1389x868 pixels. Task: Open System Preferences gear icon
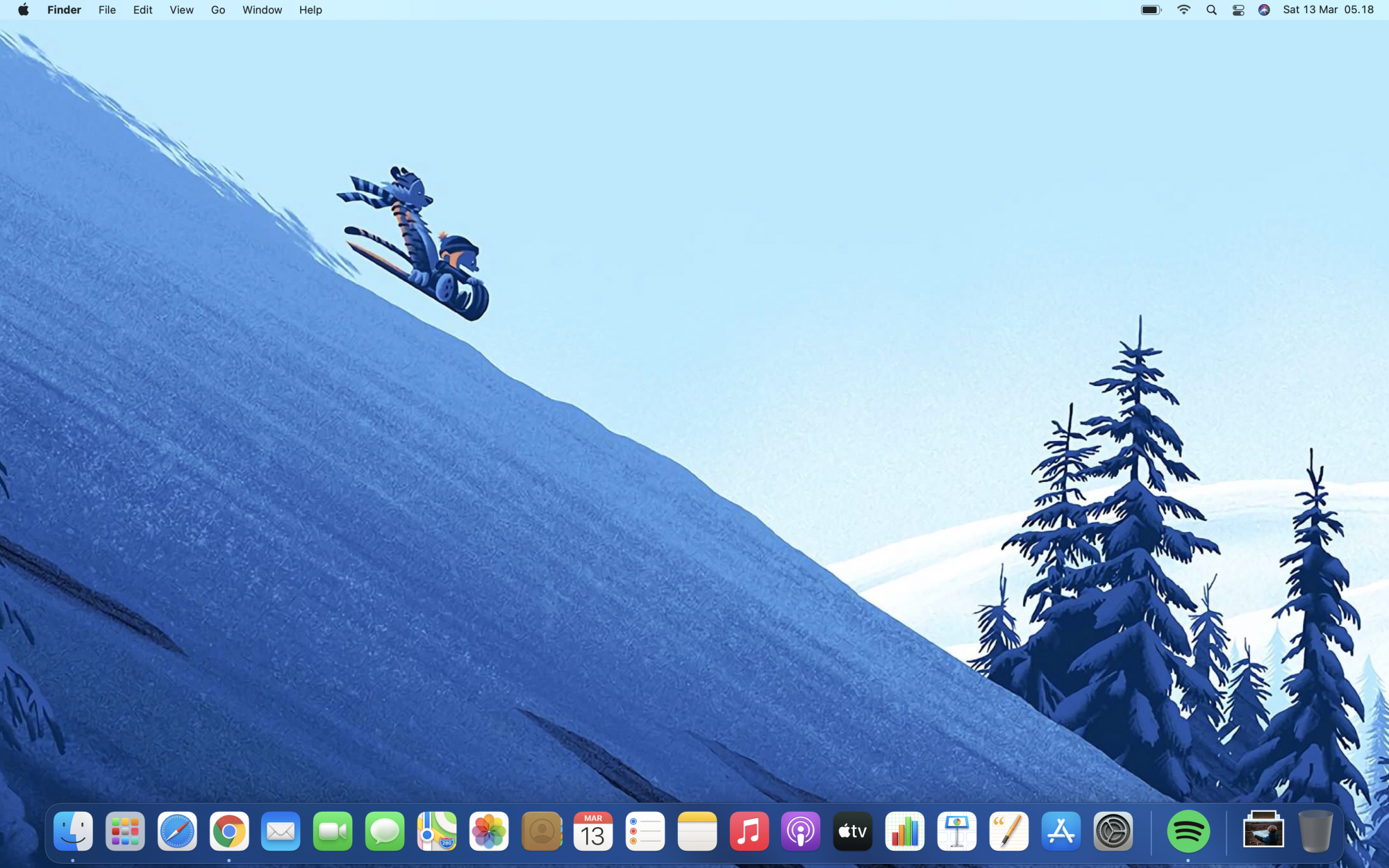tap(1113, 831)
